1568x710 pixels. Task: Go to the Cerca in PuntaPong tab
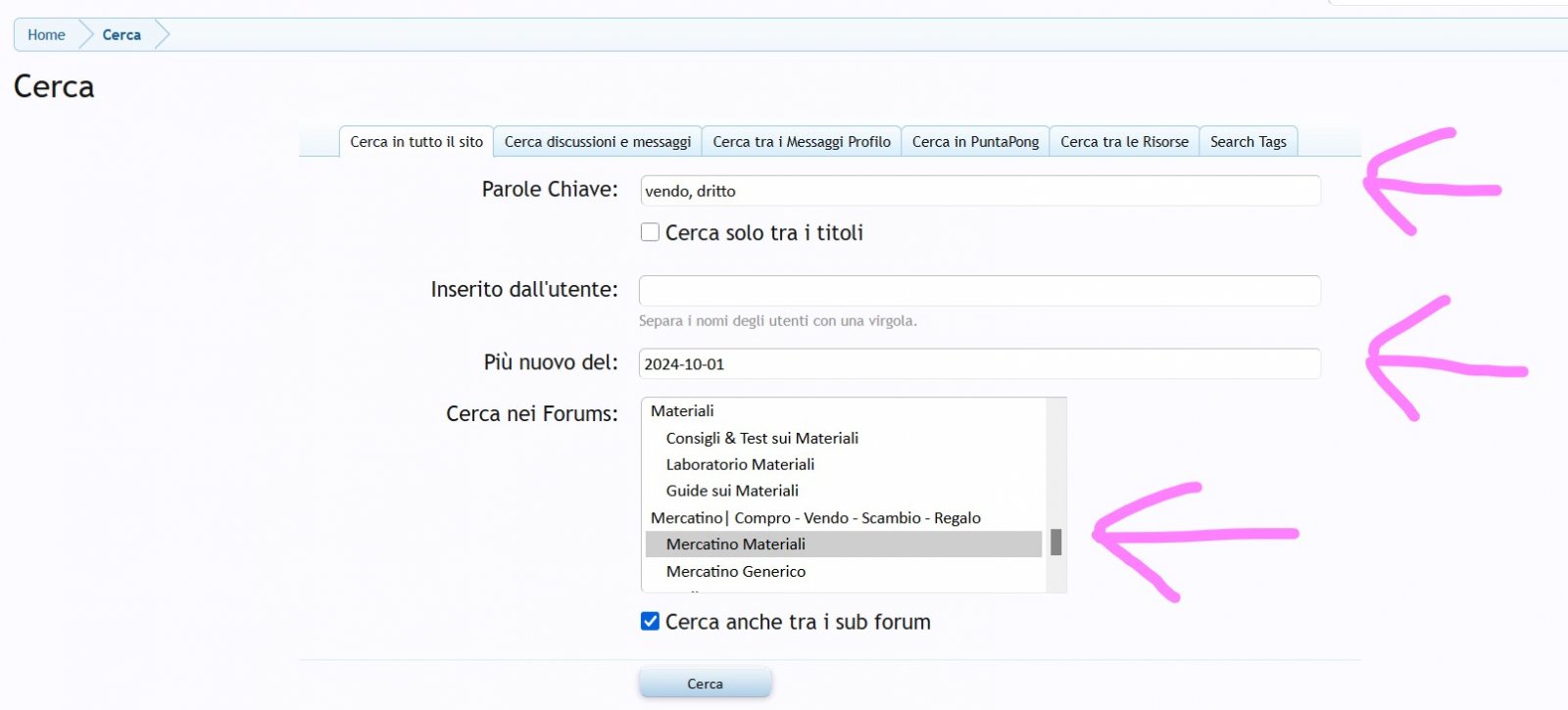point(975,142)
